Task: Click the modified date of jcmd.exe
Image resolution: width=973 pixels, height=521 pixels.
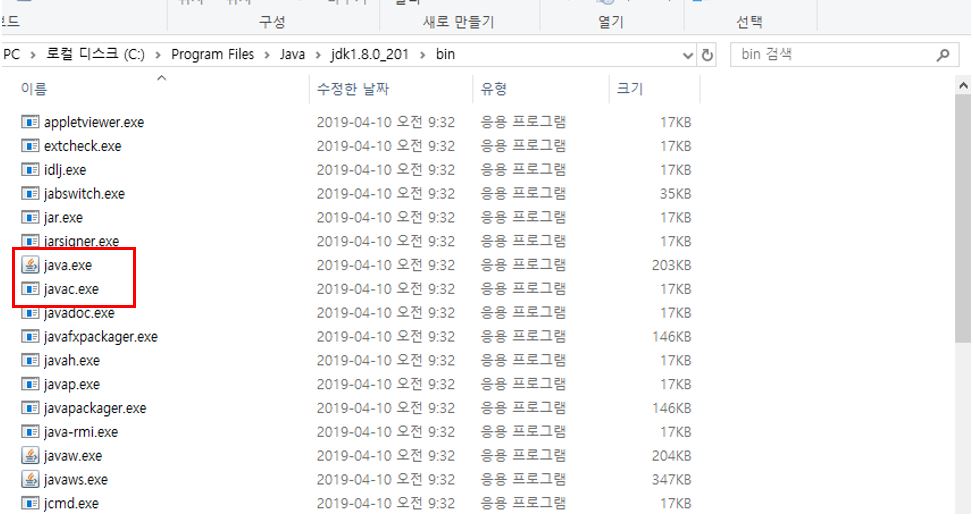Action: pos(385,503)
